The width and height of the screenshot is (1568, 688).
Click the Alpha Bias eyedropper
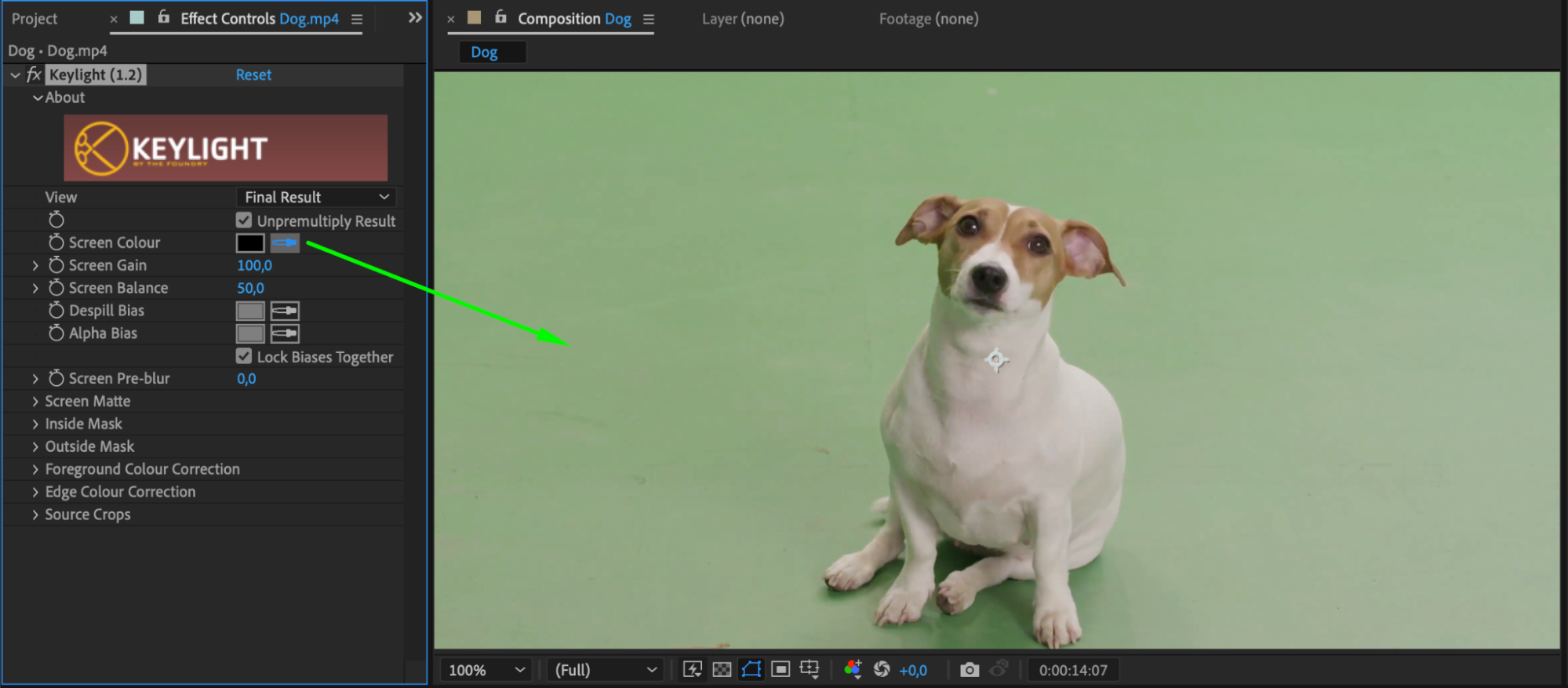click(x=285, y=334)
